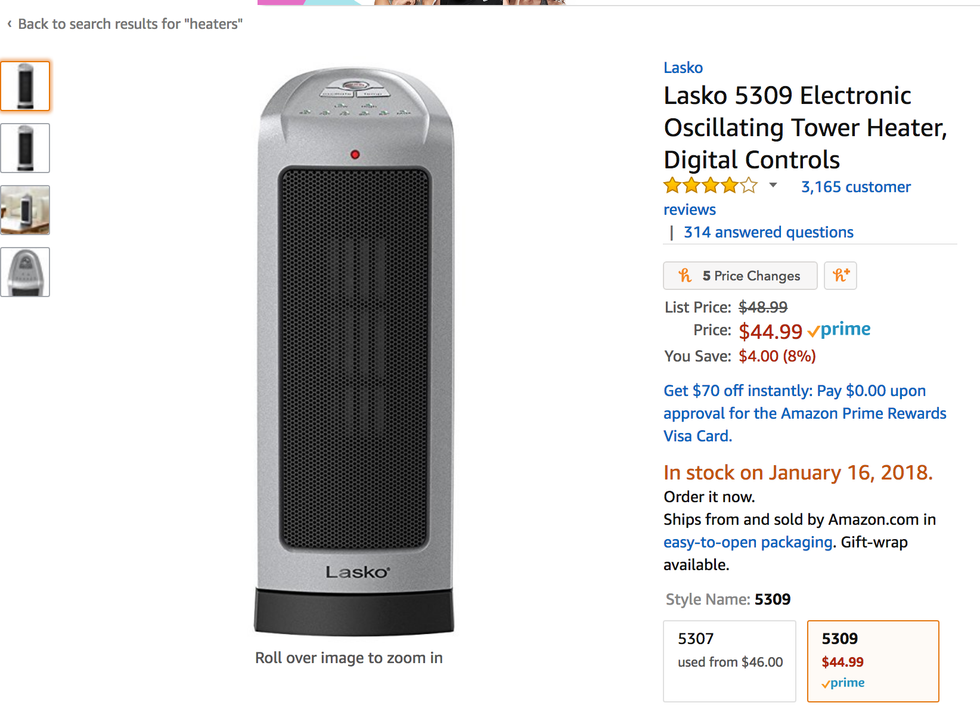Expand the ratings breakdown dropdown arrow
The image size is (980, 717).
773,186
